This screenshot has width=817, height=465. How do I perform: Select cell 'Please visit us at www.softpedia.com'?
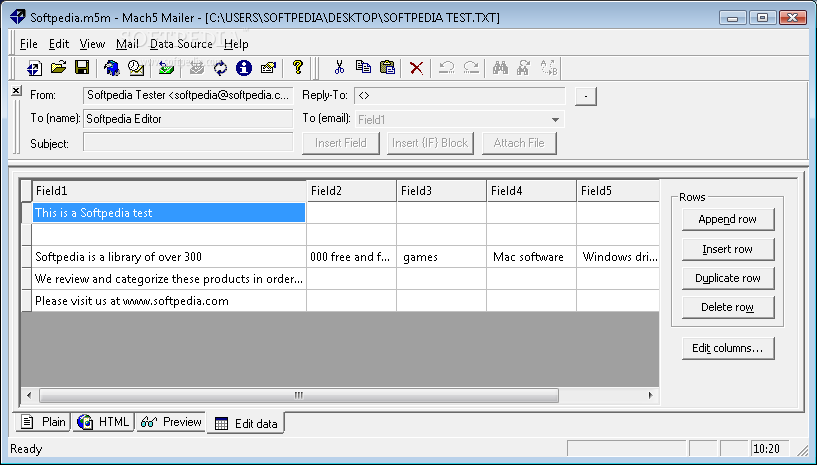click(x=169, y=301)
